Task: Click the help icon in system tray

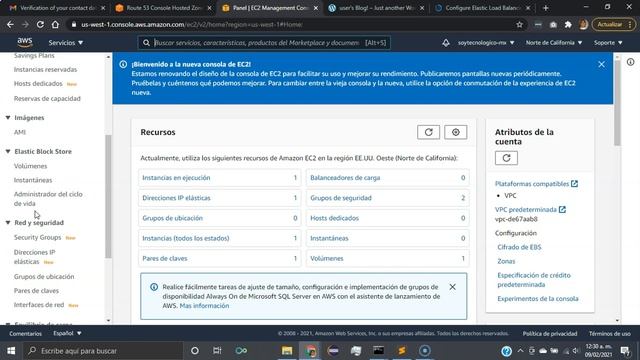Action: pyautogui.click(x=507, y=351)
